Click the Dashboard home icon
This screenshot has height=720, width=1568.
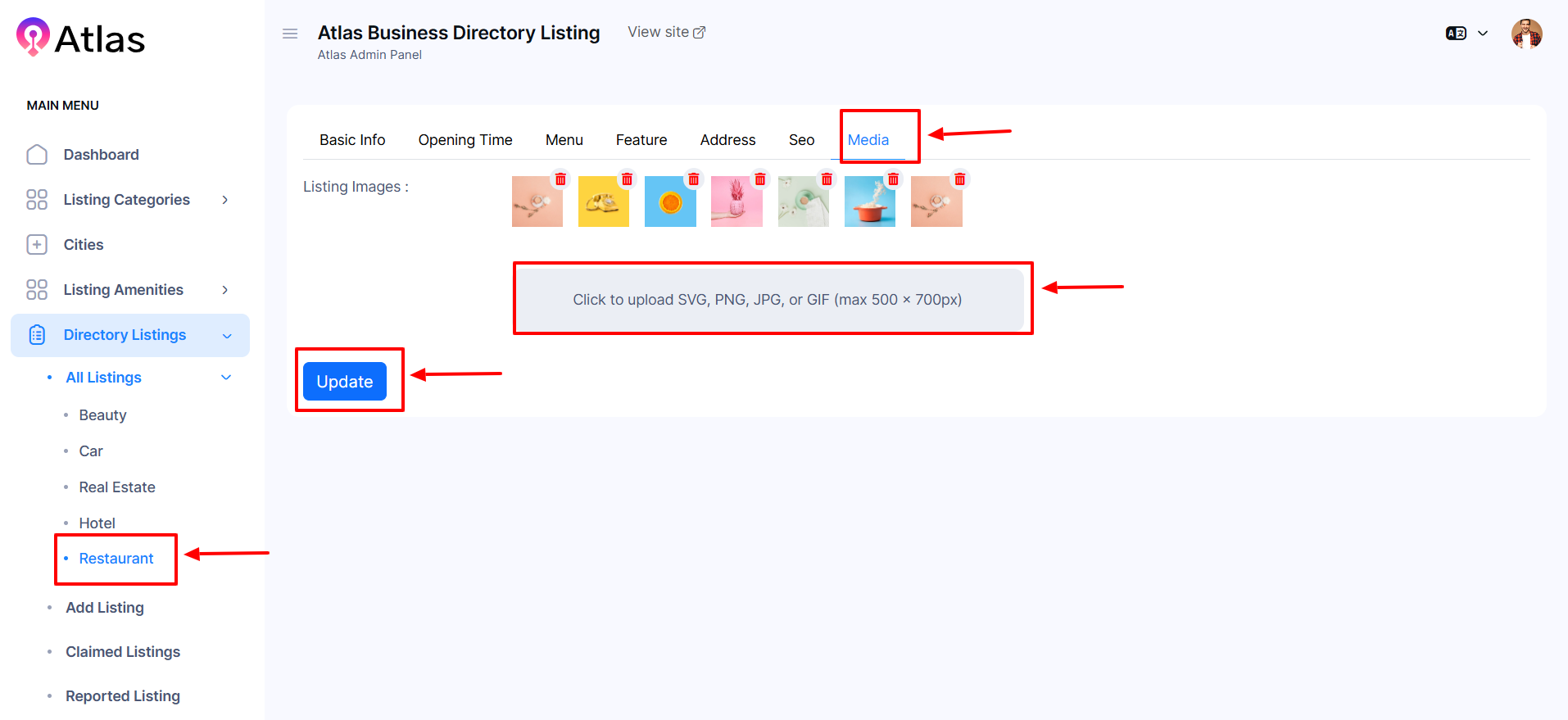click(37, 155)
